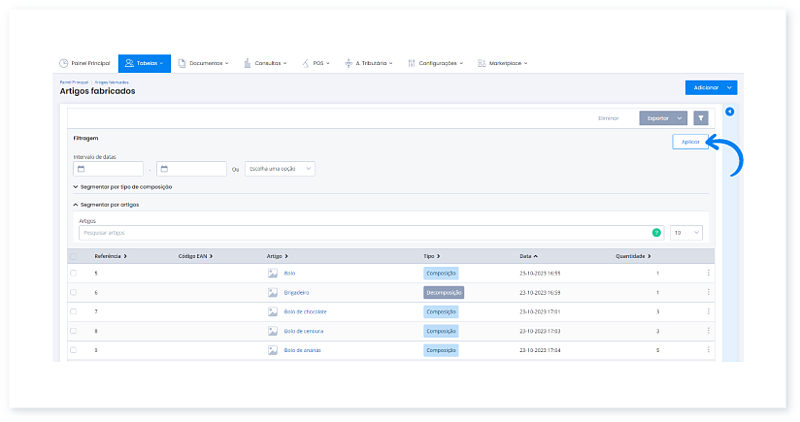Screen dimensions: 800x422
Task: Click the filter funnel icon
Action: [701, 118]
